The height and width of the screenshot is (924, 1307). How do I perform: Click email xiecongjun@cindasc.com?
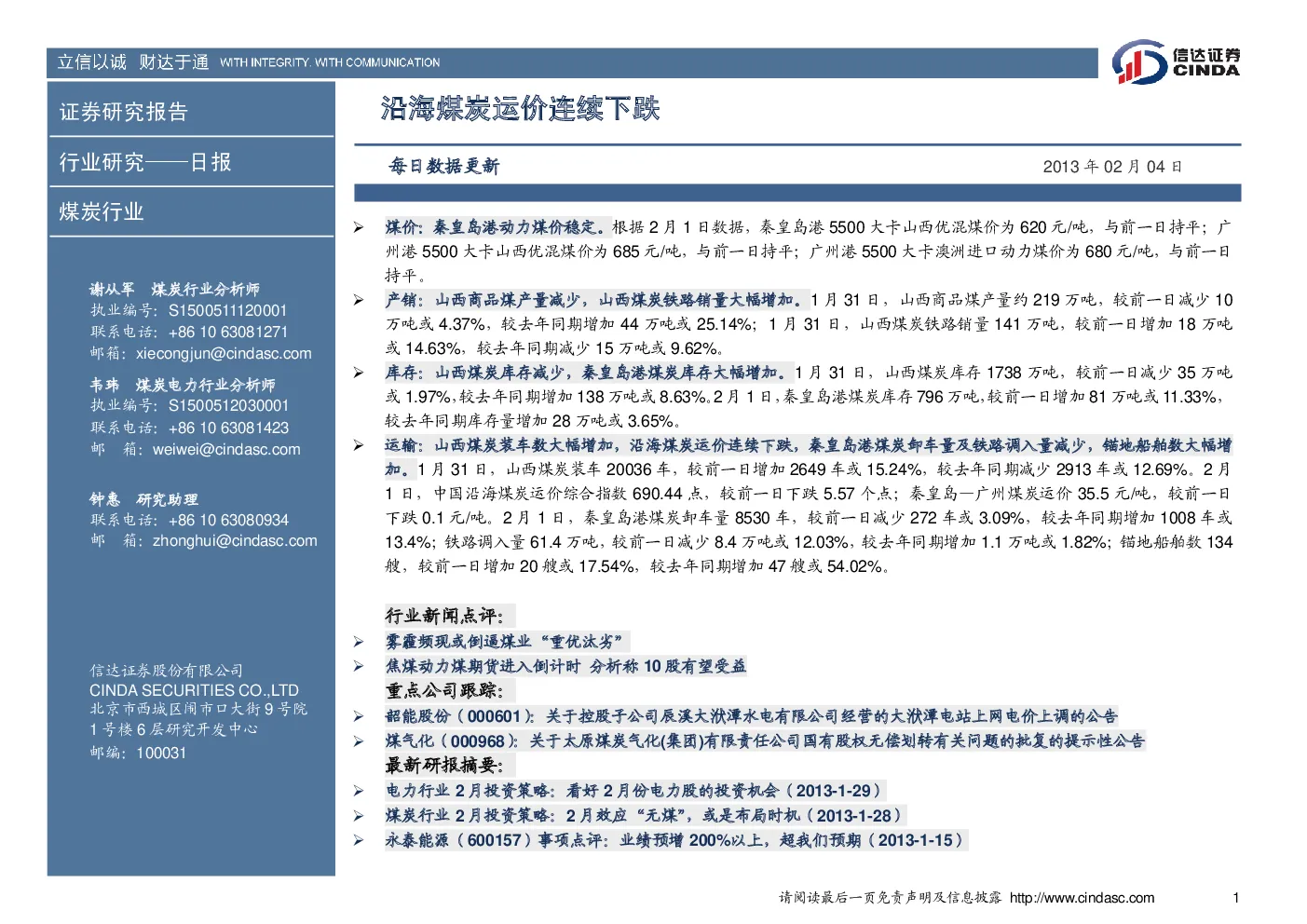click(x=224, y=354)
